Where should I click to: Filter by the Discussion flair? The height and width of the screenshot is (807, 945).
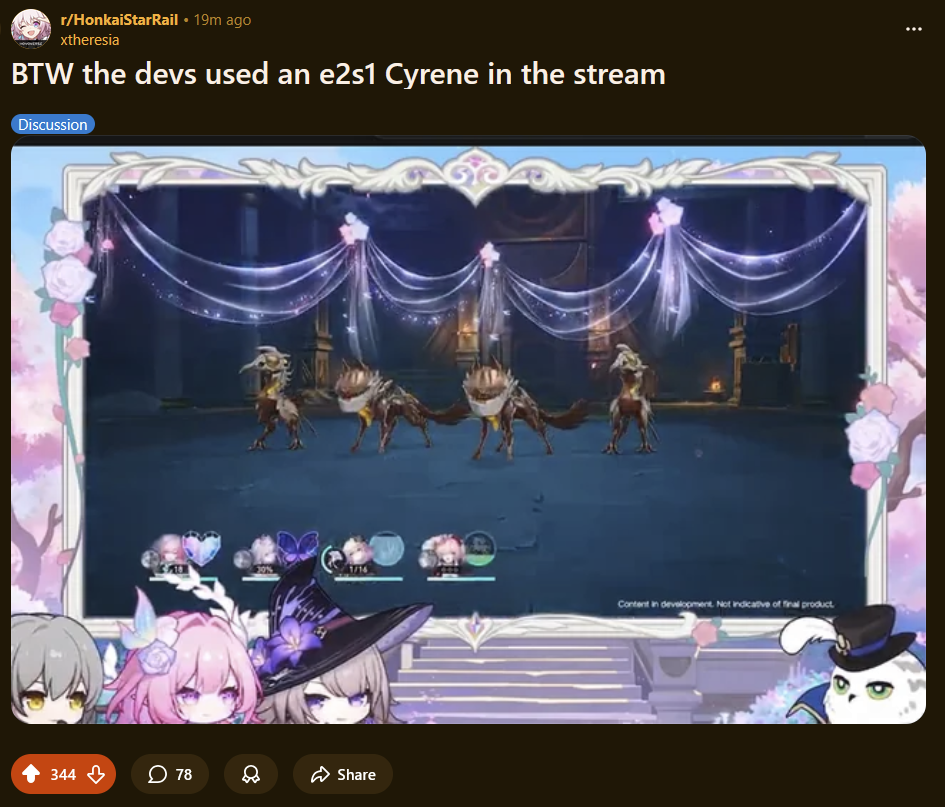pos(53,124)
